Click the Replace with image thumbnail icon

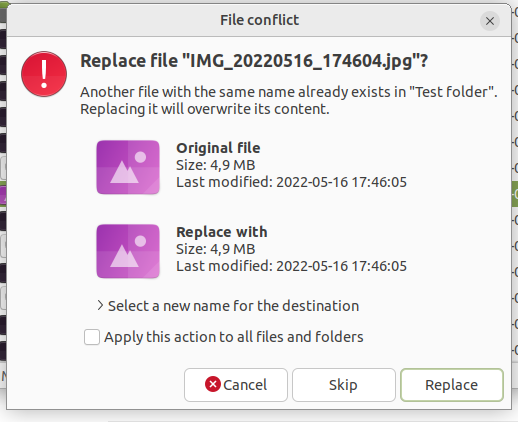click(128, 251)
